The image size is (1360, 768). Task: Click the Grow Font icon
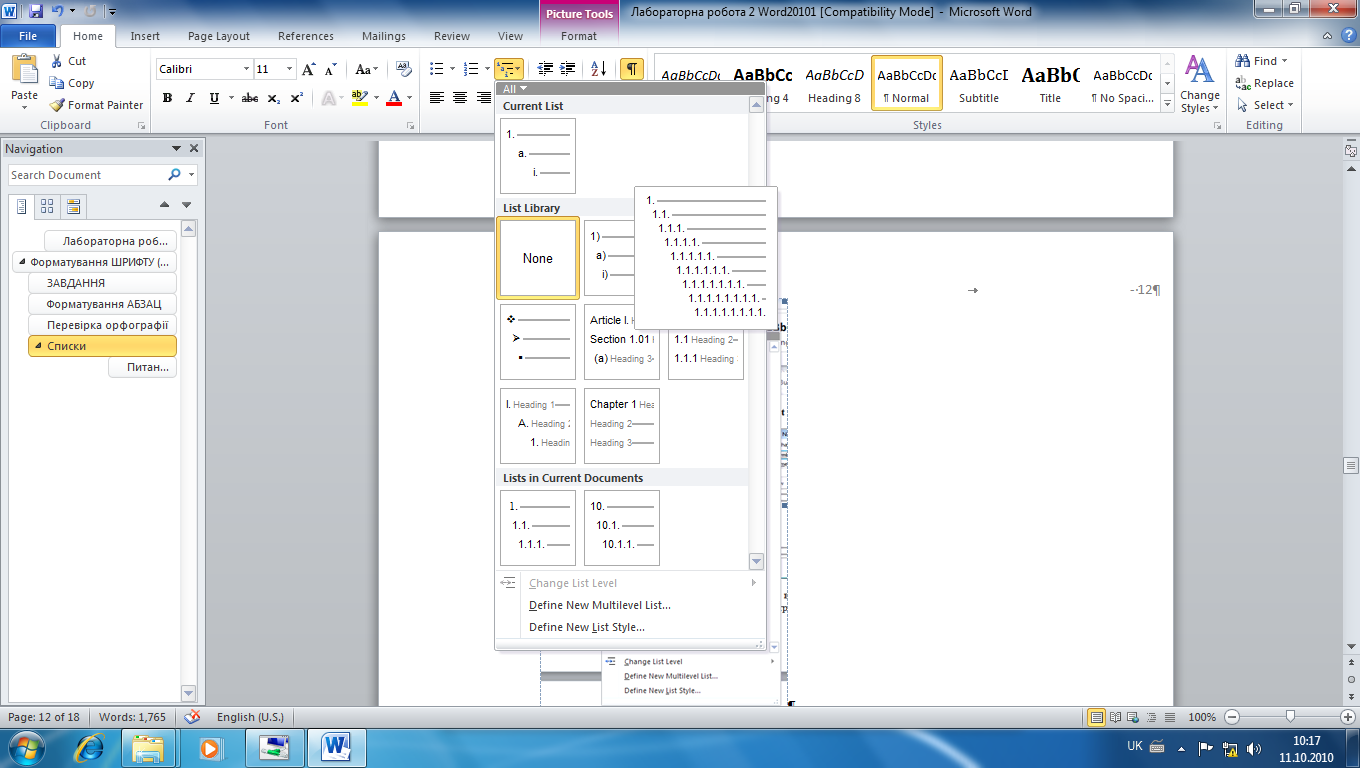tap(309, 69)
